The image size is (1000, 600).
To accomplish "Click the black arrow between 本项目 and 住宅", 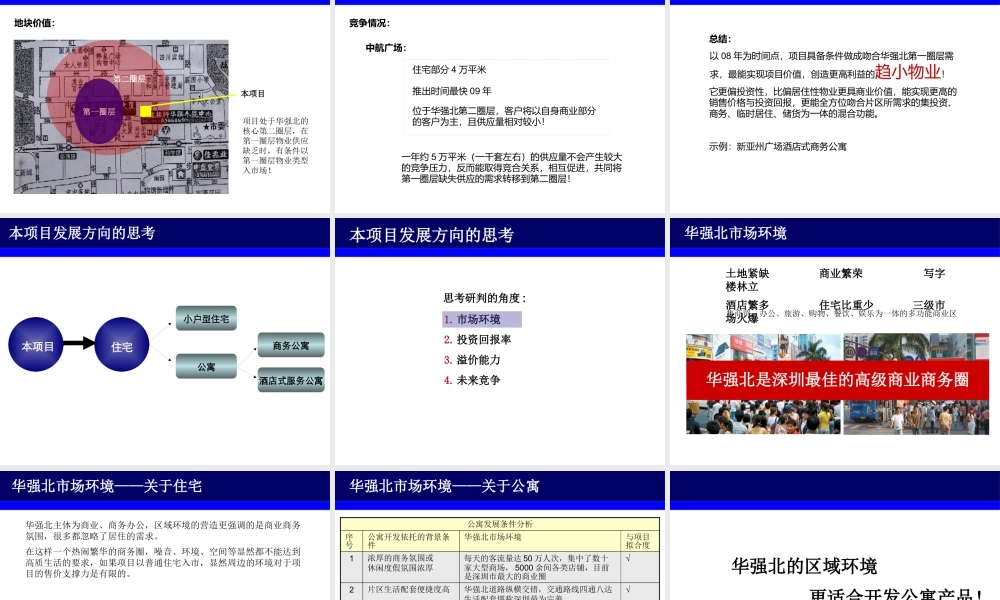I will pyautogui.click(x=79, y=344).
